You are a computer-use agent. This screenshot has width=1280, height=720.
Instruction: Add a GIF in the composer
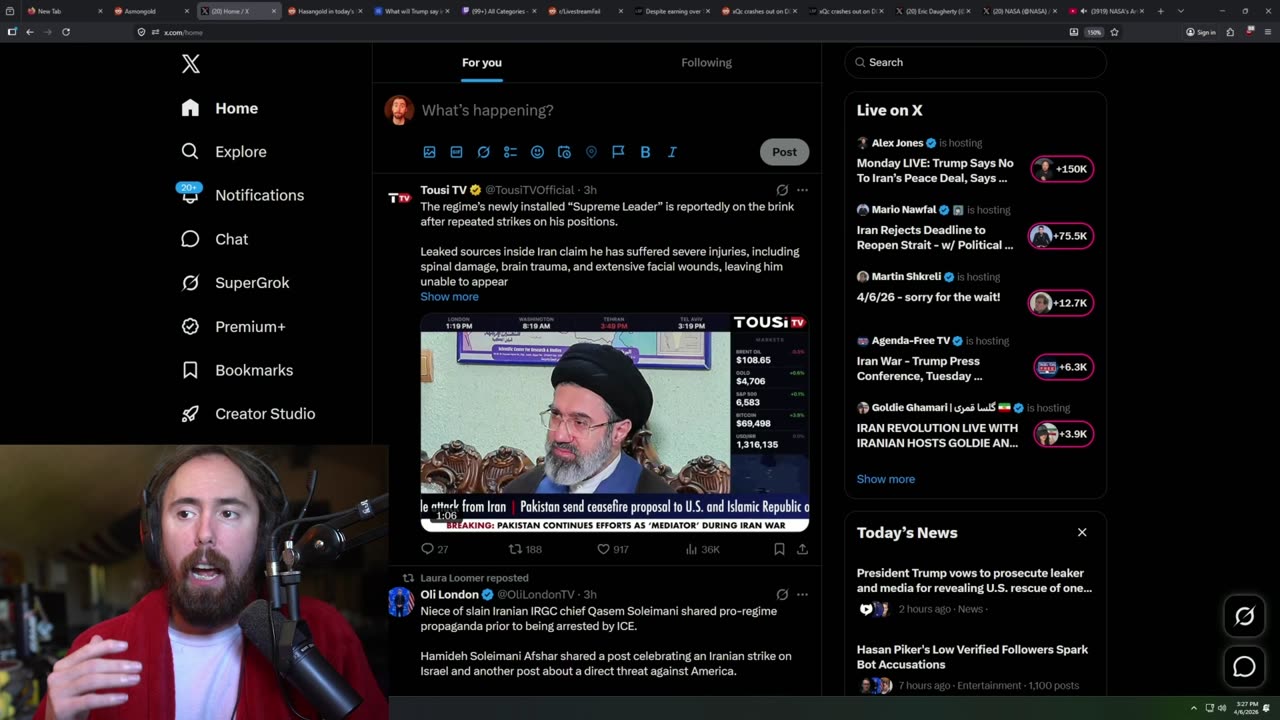tap(456, 152)
